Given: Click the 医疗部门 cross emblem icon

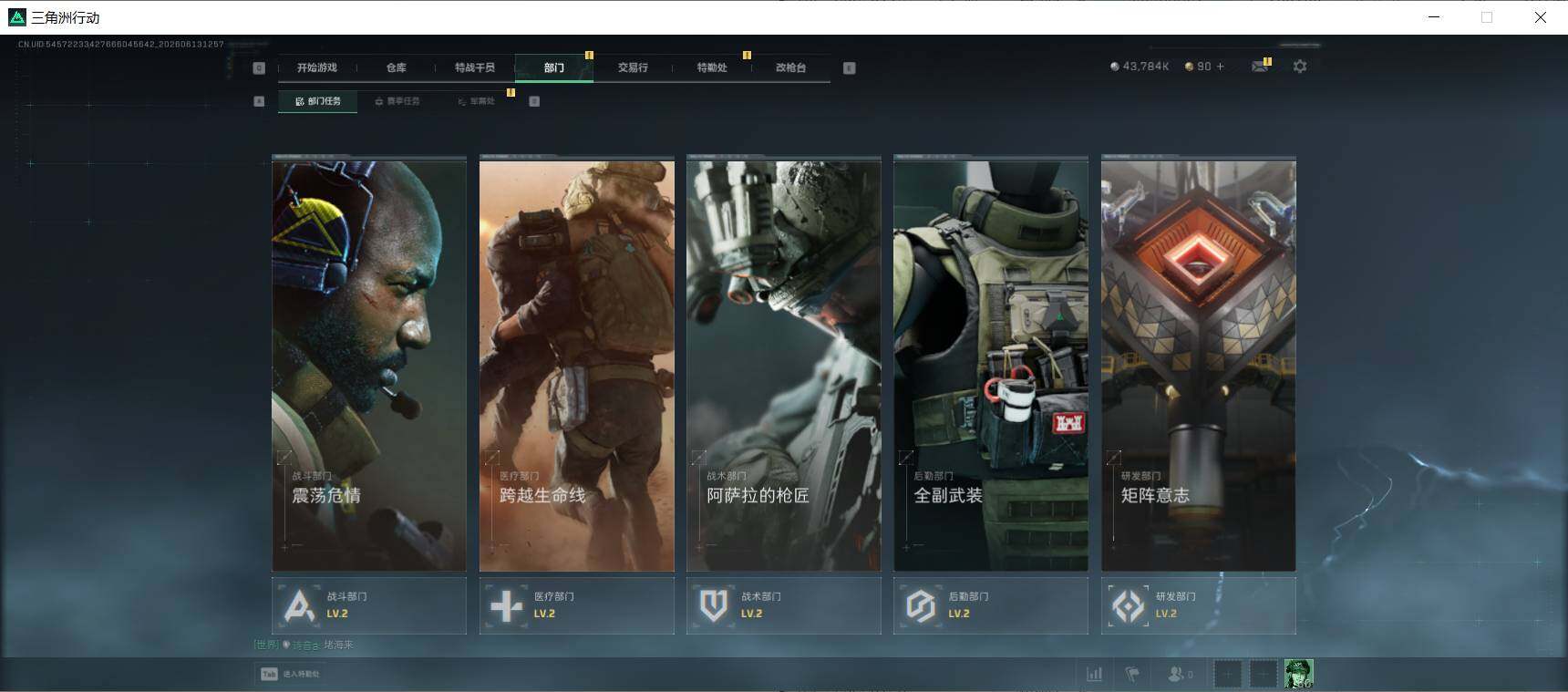Looking at the screenshot, I should coord(507,605).
